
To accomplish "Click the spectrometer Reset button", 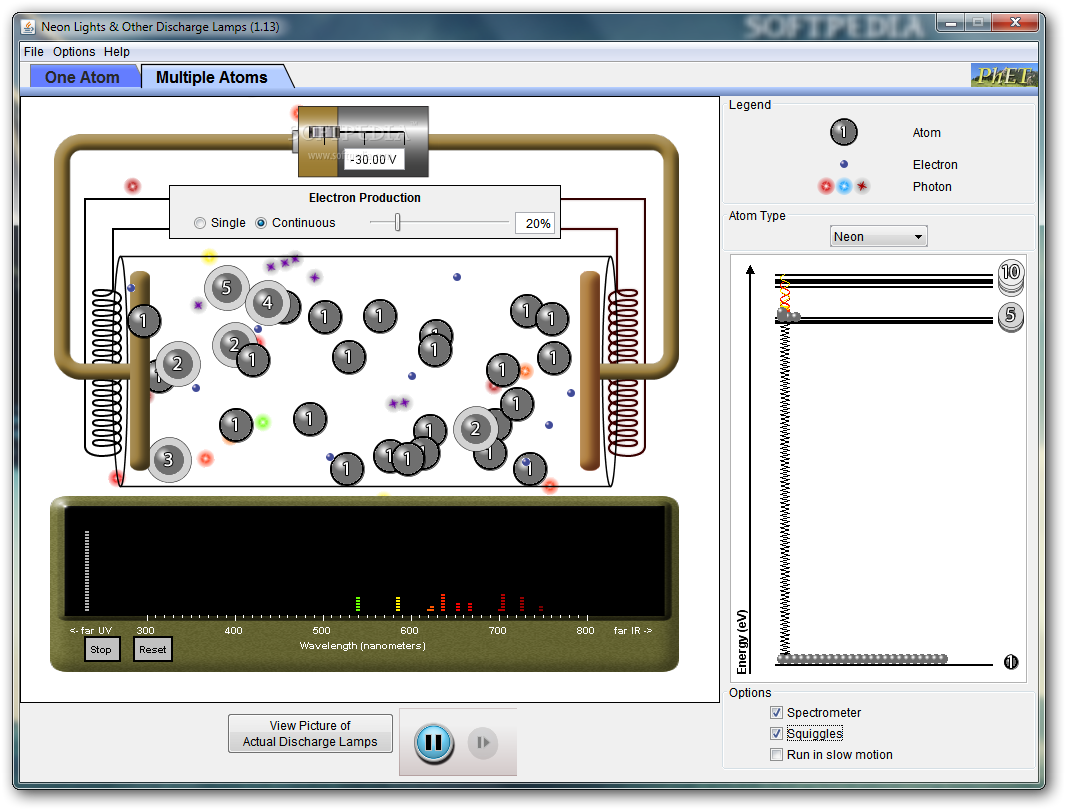I will coord(152,649).
